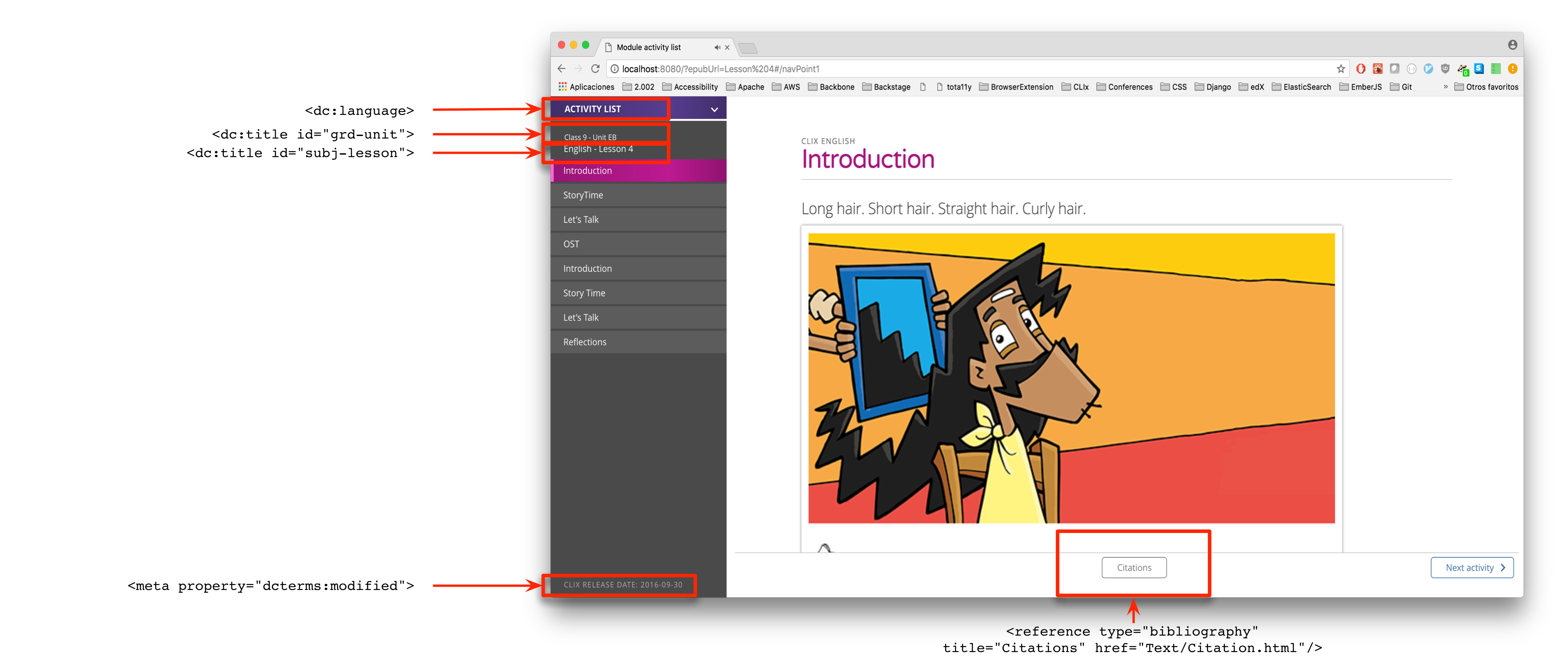Open the Privacy Badger extension

(1462, 69)
